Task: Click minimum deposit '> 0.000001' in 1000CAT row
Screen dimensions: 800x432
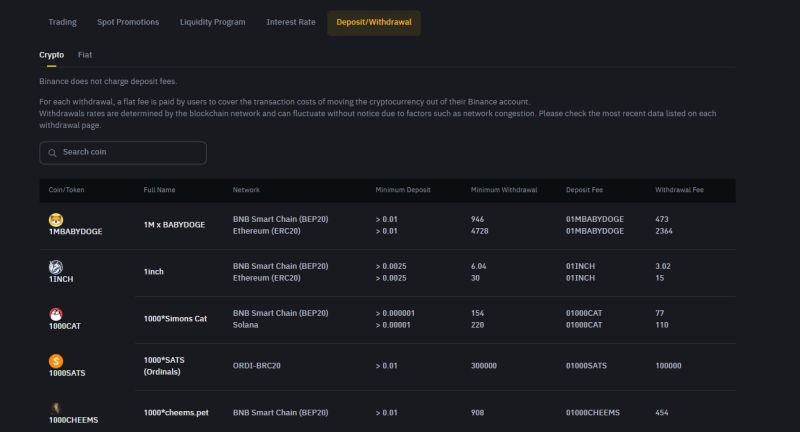Action: click(395, 313)
